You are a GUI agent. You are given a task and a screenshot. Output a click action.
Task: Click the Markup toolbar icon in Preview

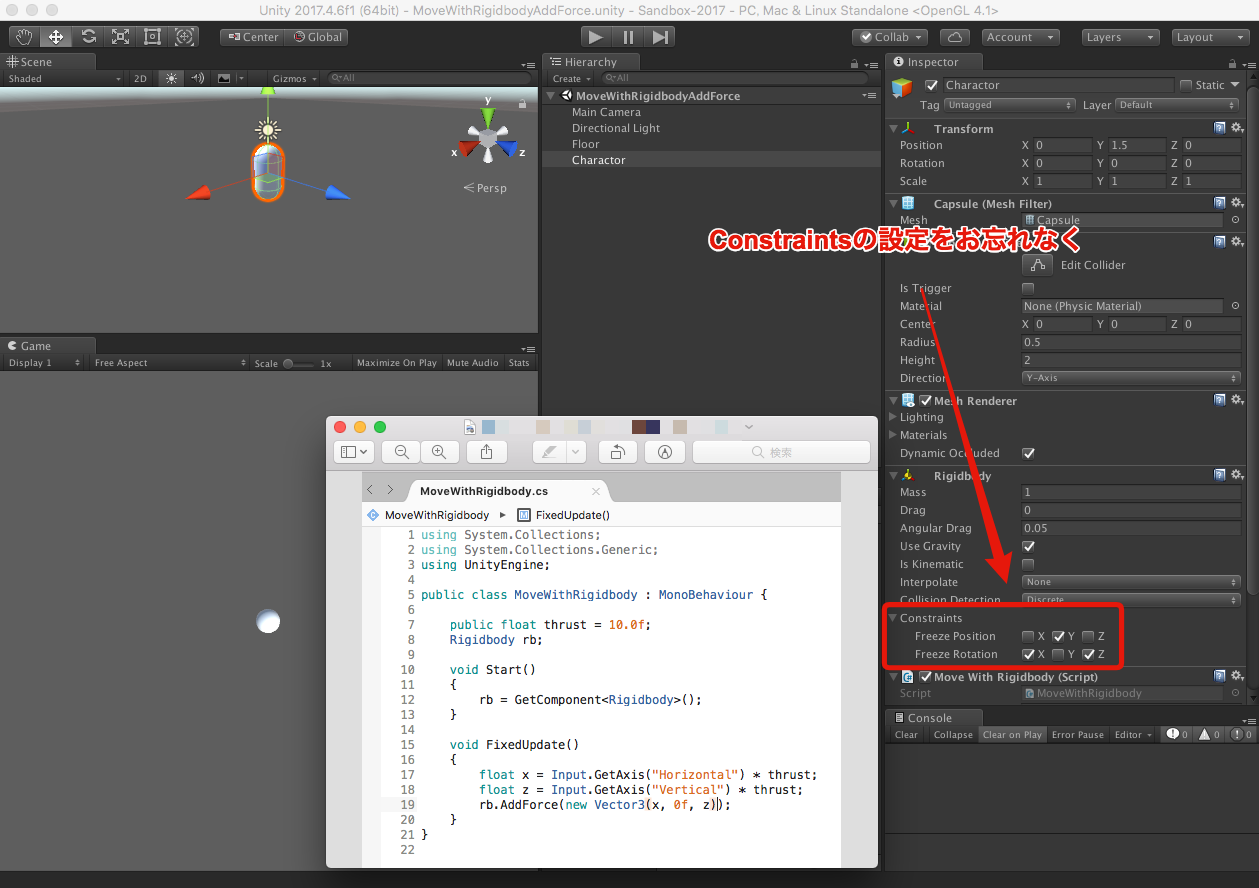[x=665, y=452]
